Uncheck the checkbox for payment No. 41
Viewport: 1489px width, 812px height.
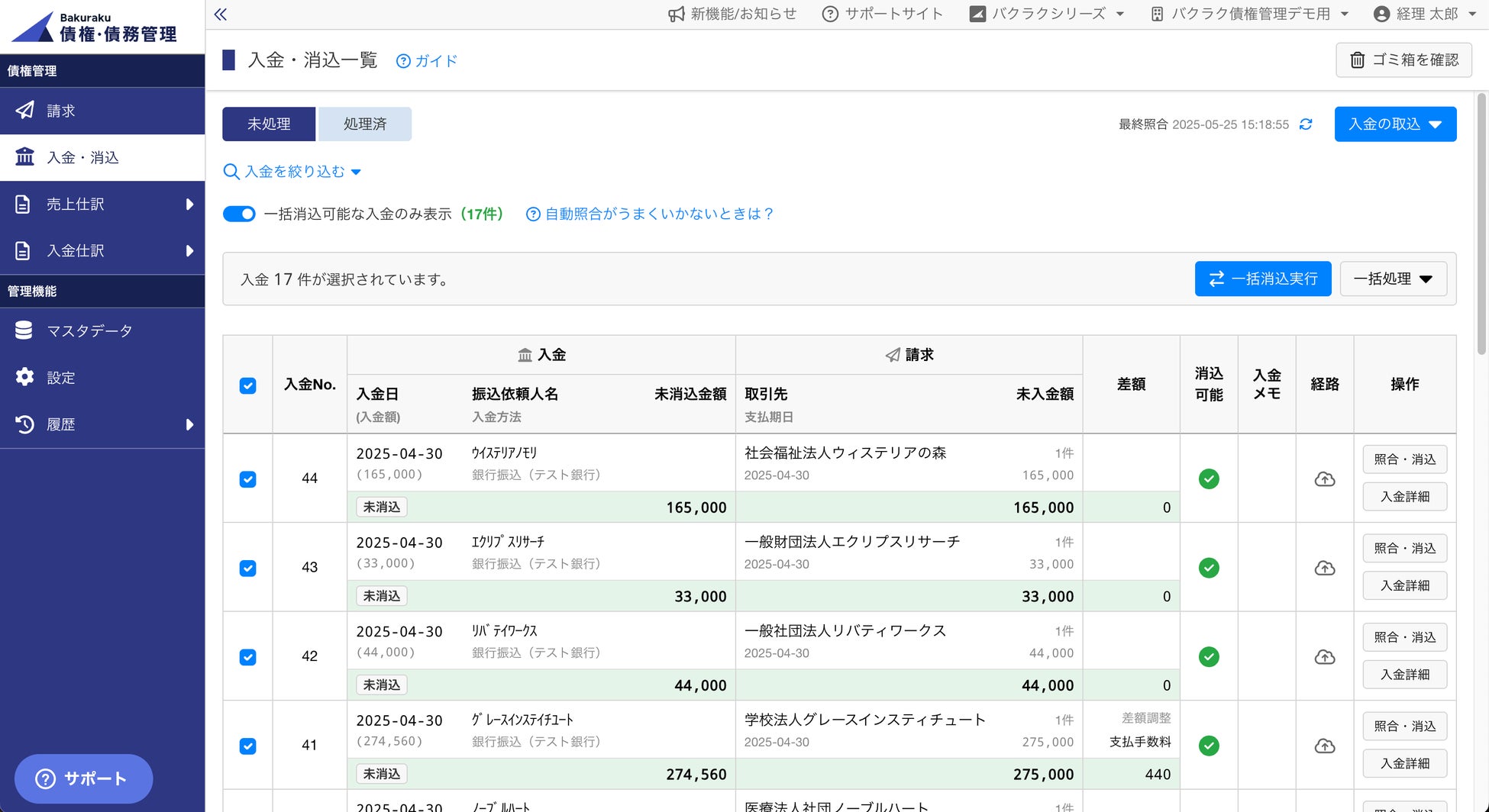pos(248,746)
